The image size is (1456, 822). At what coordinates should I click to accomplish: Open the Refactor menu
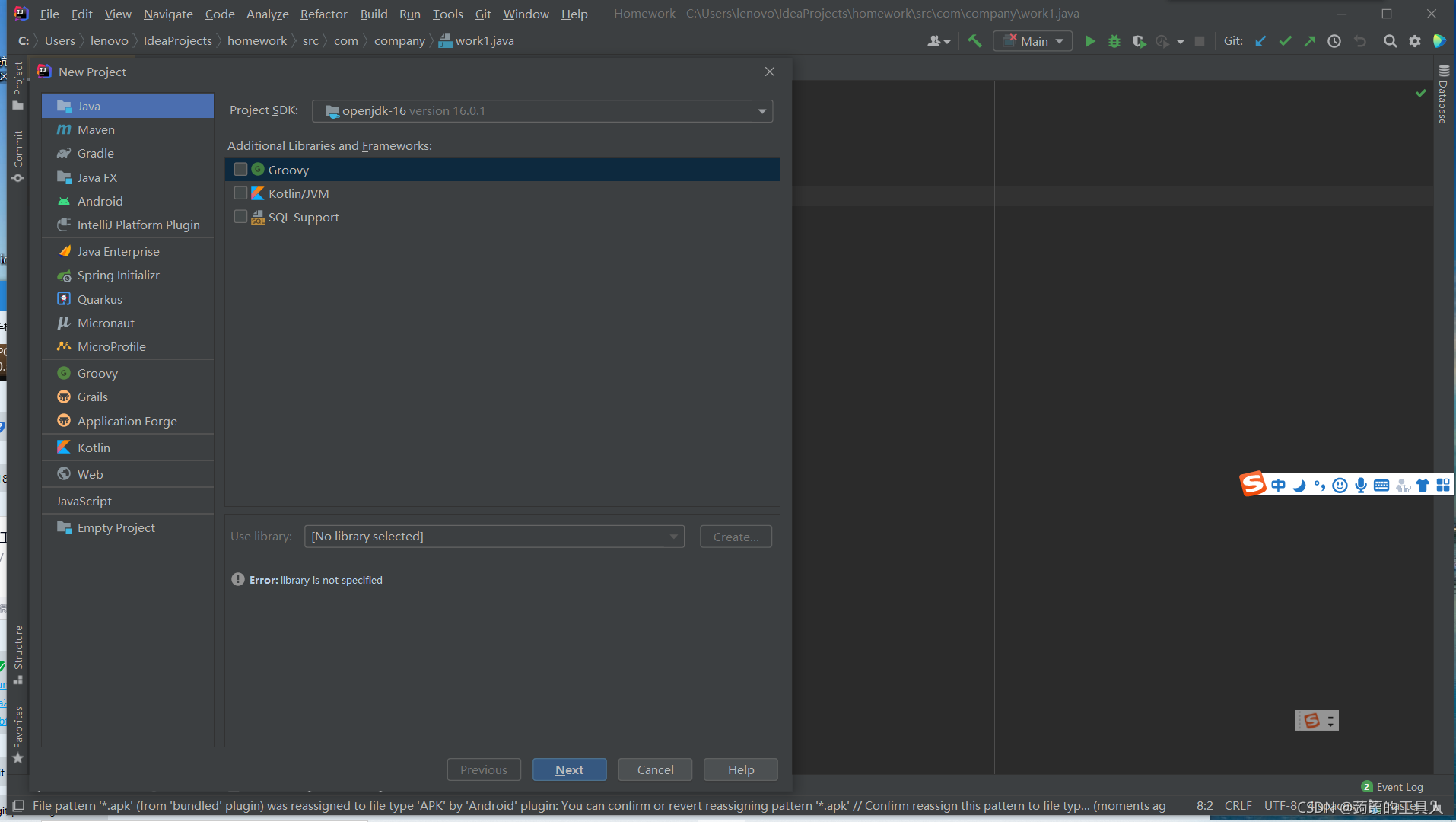(323, 14)
